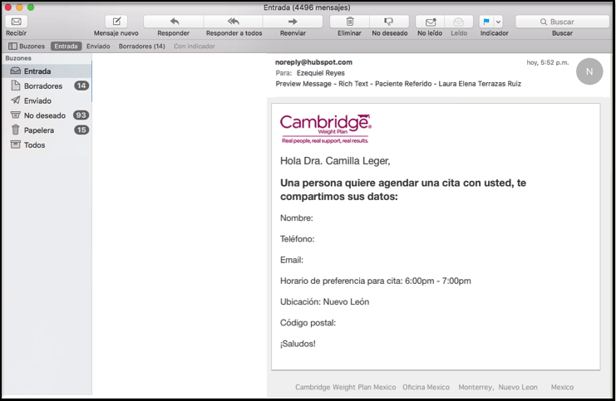
Task: Select Con indicador in favorites bar
Action: tap(194, 46)
